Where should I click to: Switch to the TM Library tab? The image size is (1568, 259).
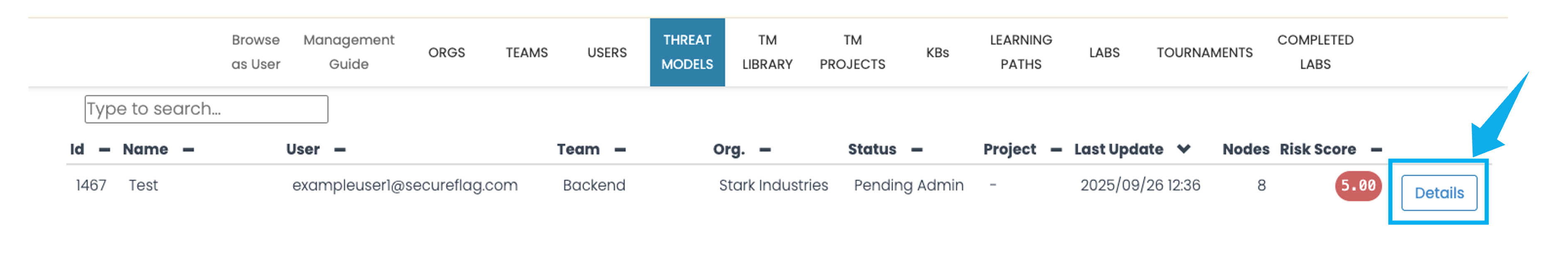767,52
